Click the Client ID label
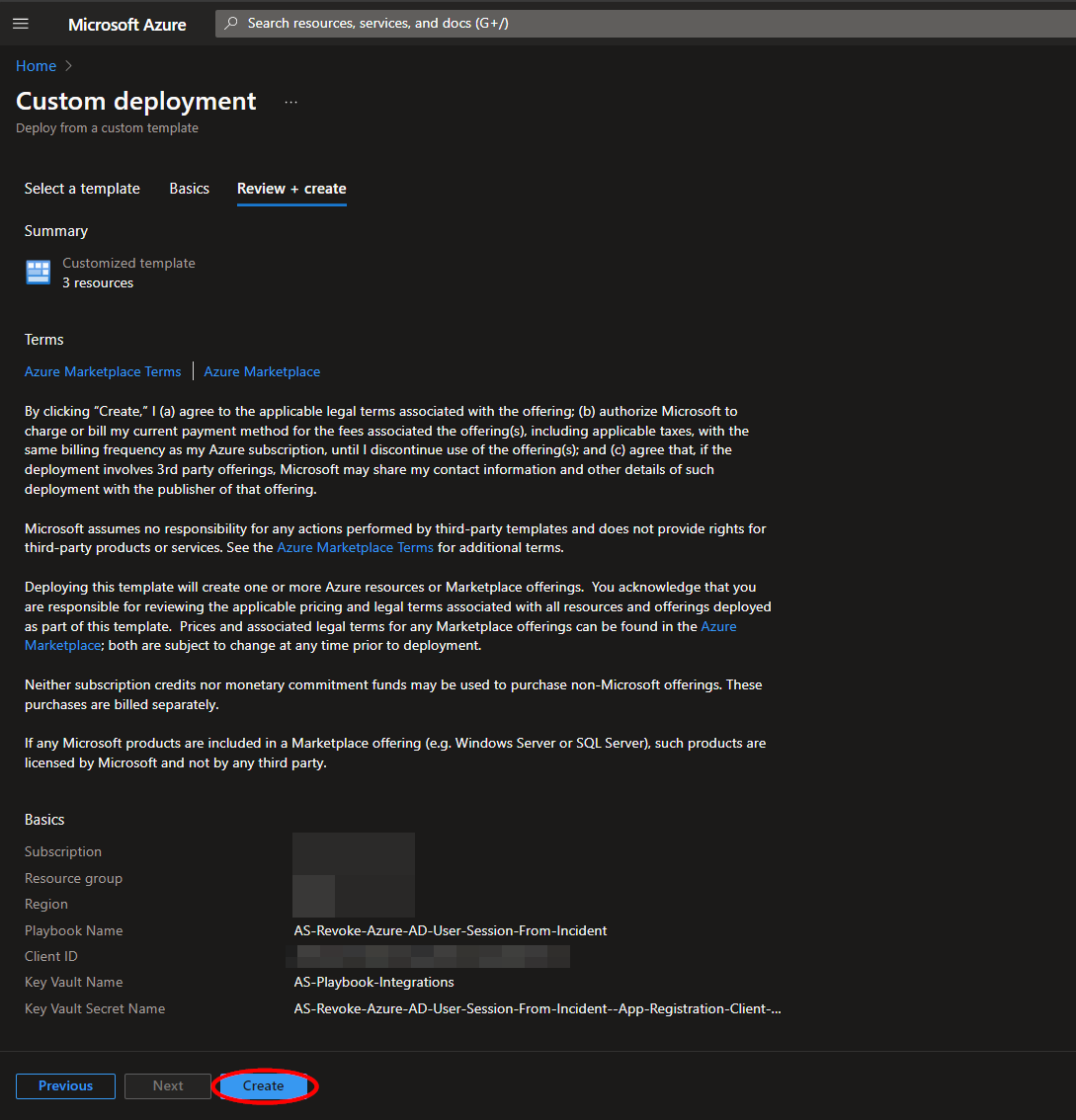 (51, 956)
